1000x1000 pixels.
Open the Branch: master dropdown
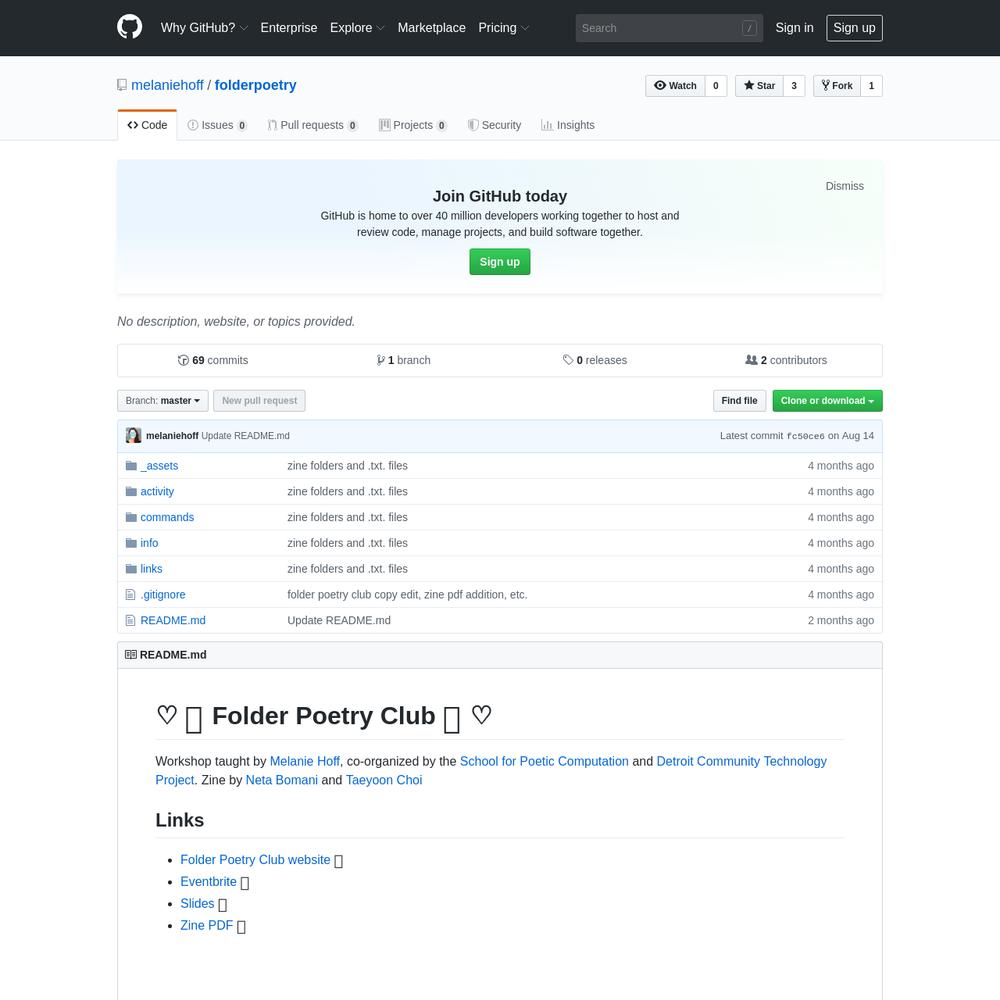point(163,401)
